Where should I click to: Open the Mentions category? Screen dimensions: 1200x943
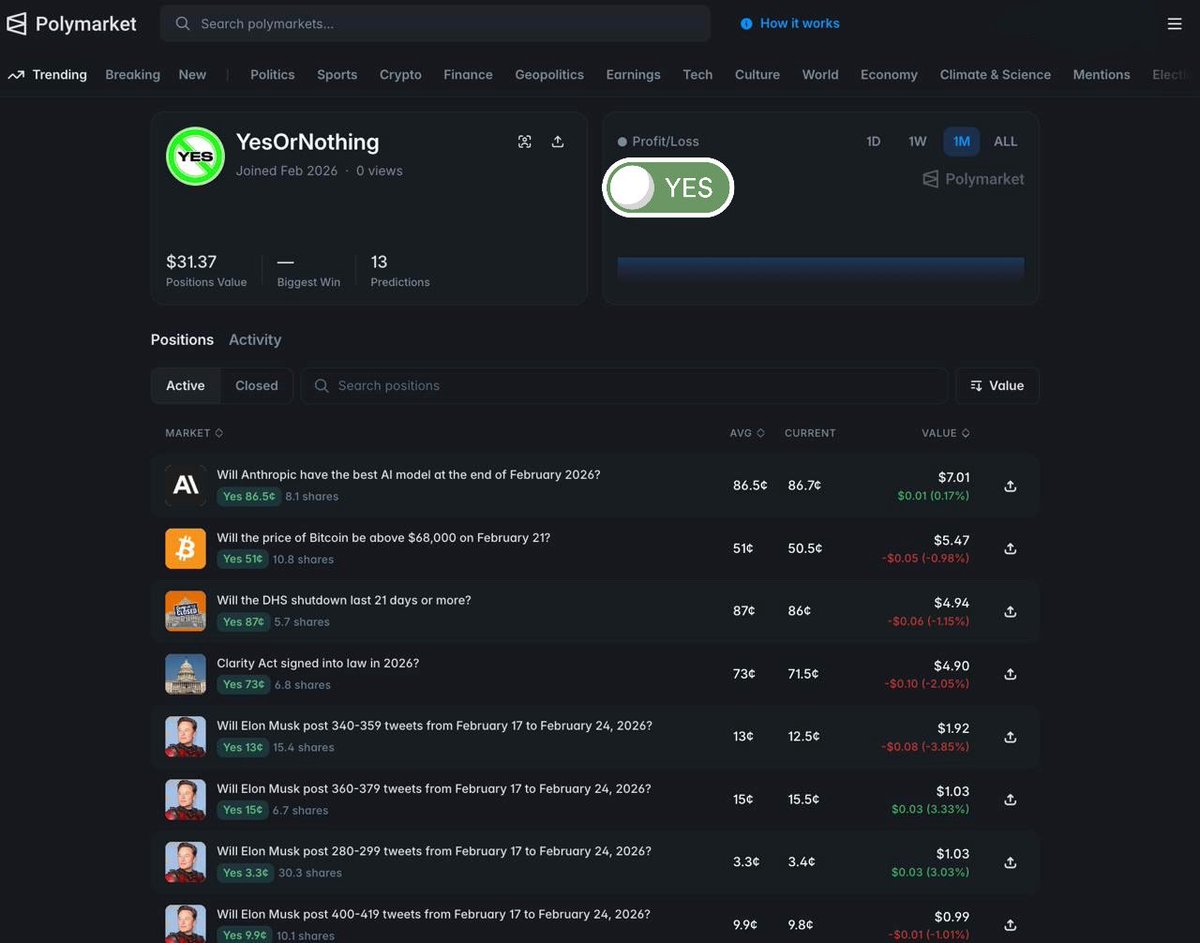pyautogui.click(x=1101, y=75)
